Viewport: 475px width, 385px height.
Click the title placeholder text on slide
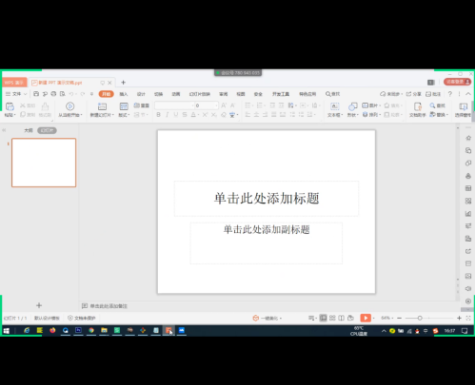(267, 198)
